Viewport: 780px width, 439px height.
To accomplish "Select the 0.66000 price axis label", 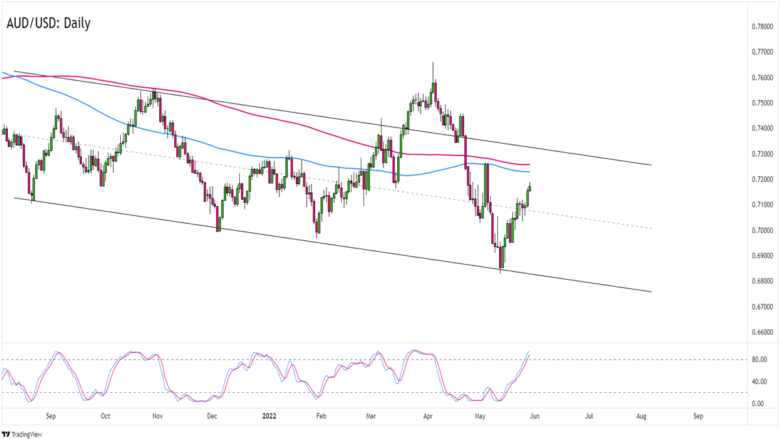I will pos(762,332).
